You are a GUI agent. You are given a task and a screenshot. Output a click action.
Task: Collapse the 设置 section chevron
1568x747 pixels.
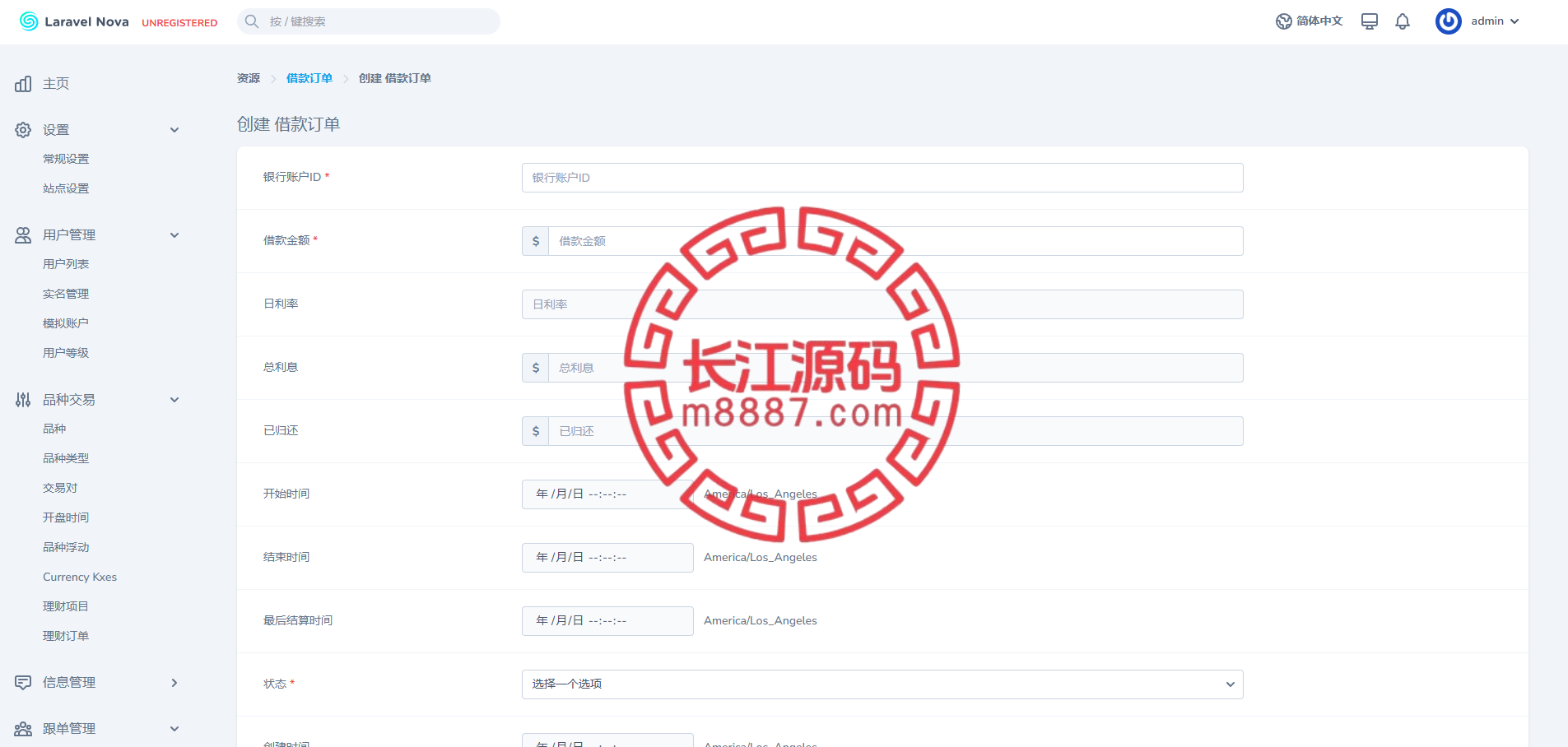coord(174,130)
